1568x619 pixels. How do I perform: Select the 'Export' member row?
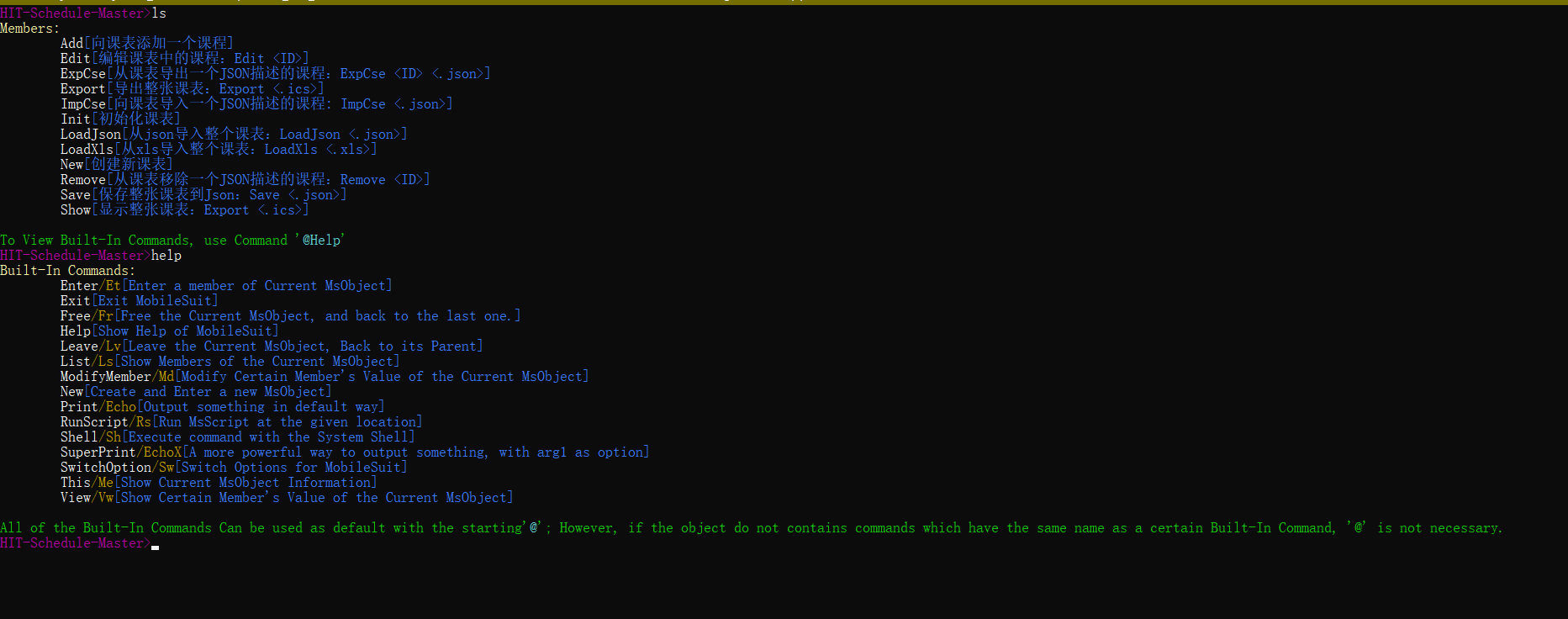click(193, 88)
